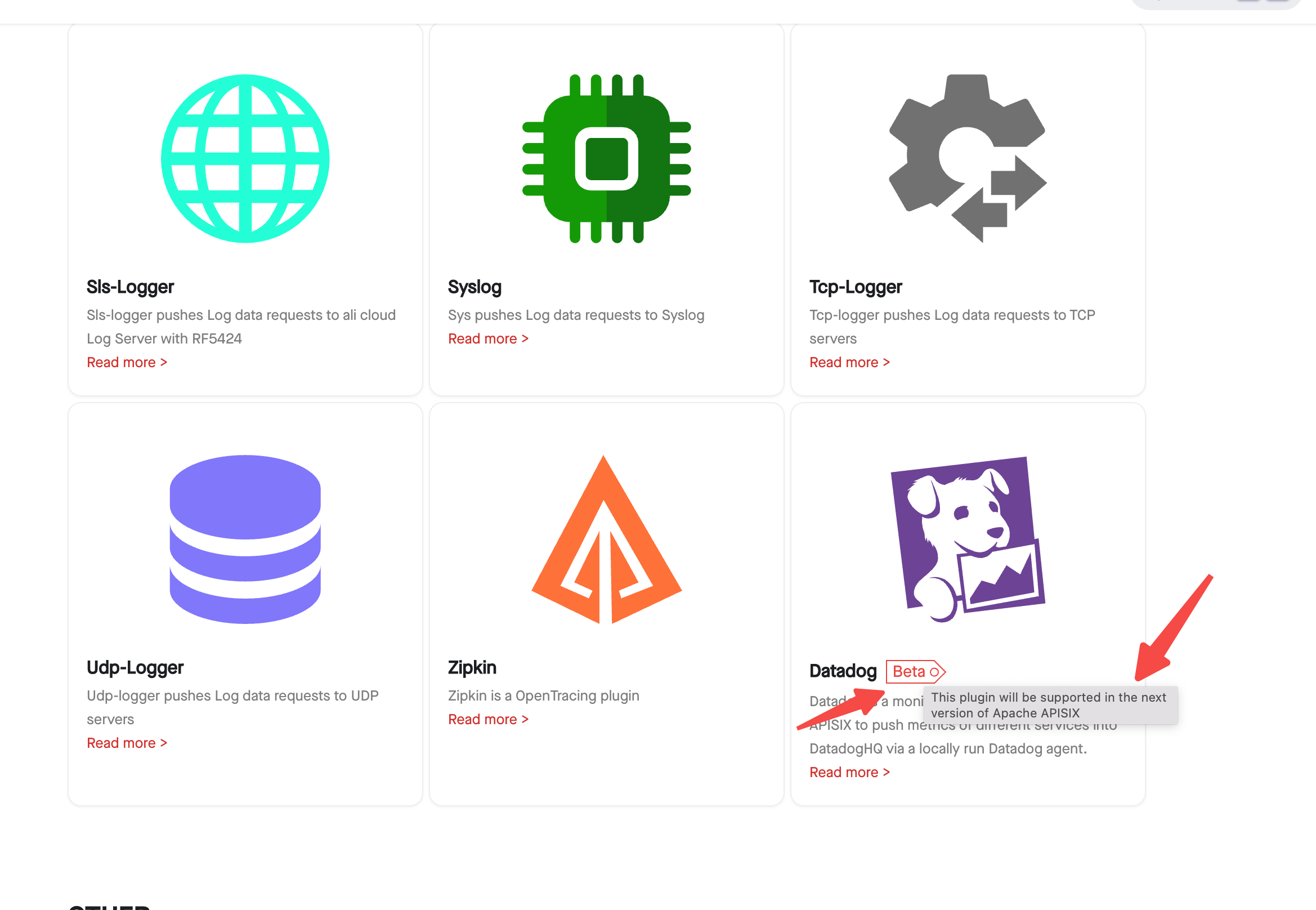Click the Datadog dog logo
Screen dimensions: 1316x910
967,539
